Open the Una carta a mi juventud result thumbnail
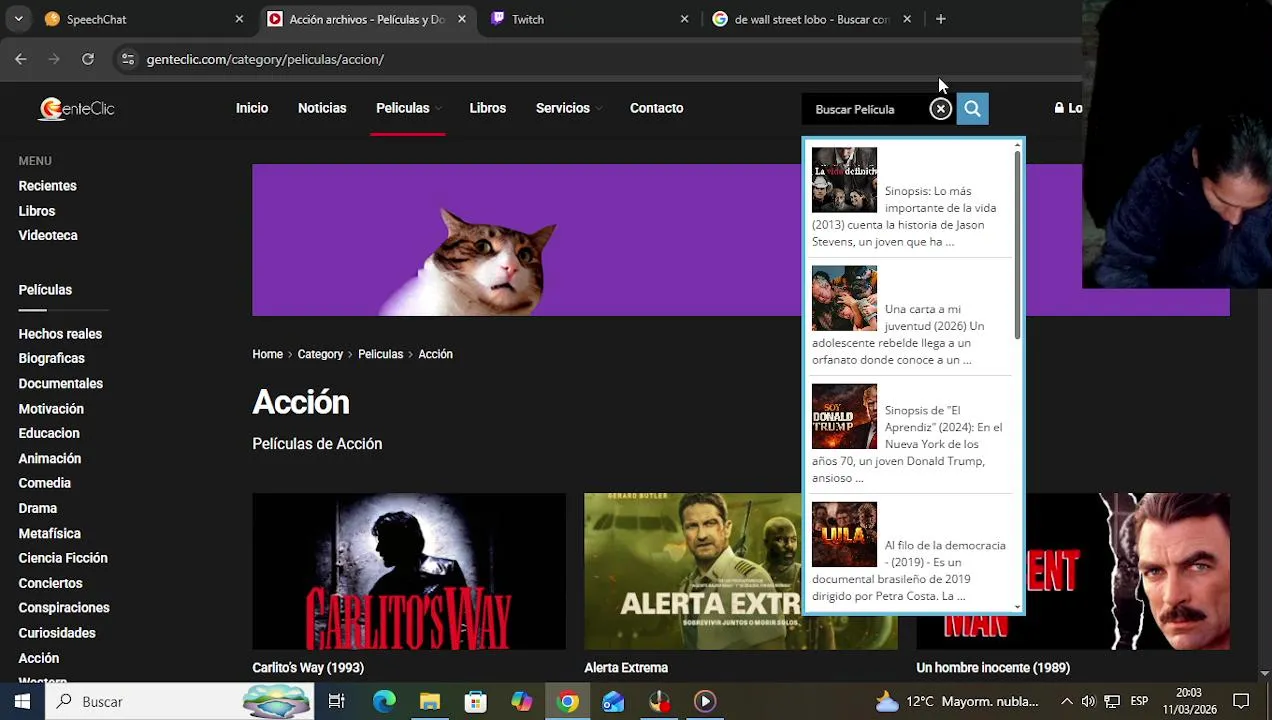The width and height of the screenshot is (1272, 720). click(844, 298)
